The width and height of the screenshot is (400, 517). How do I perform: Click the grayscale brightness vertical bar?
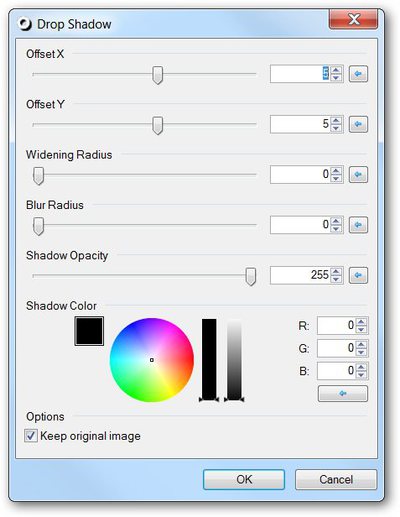(234, 359)
